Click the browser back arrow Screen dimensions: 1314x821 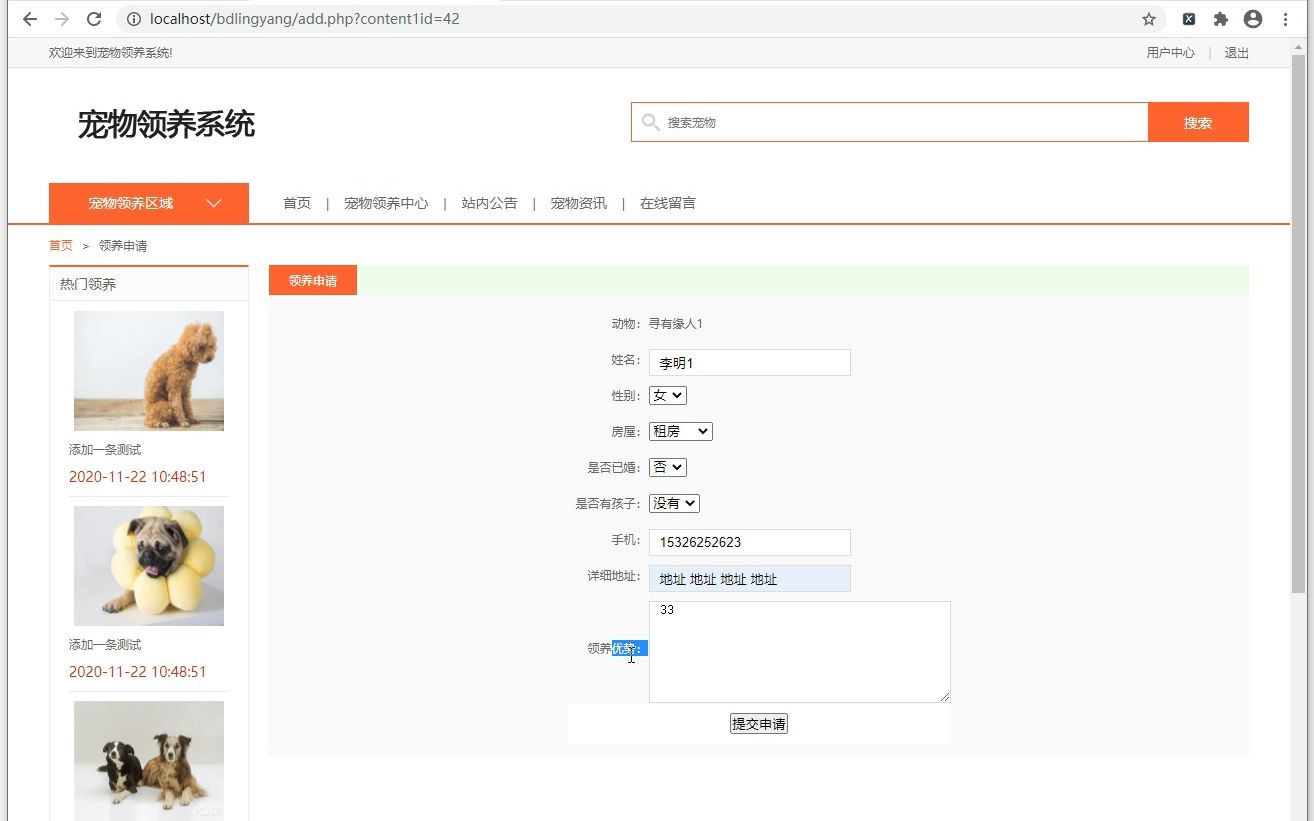click(x=30, y=19)
